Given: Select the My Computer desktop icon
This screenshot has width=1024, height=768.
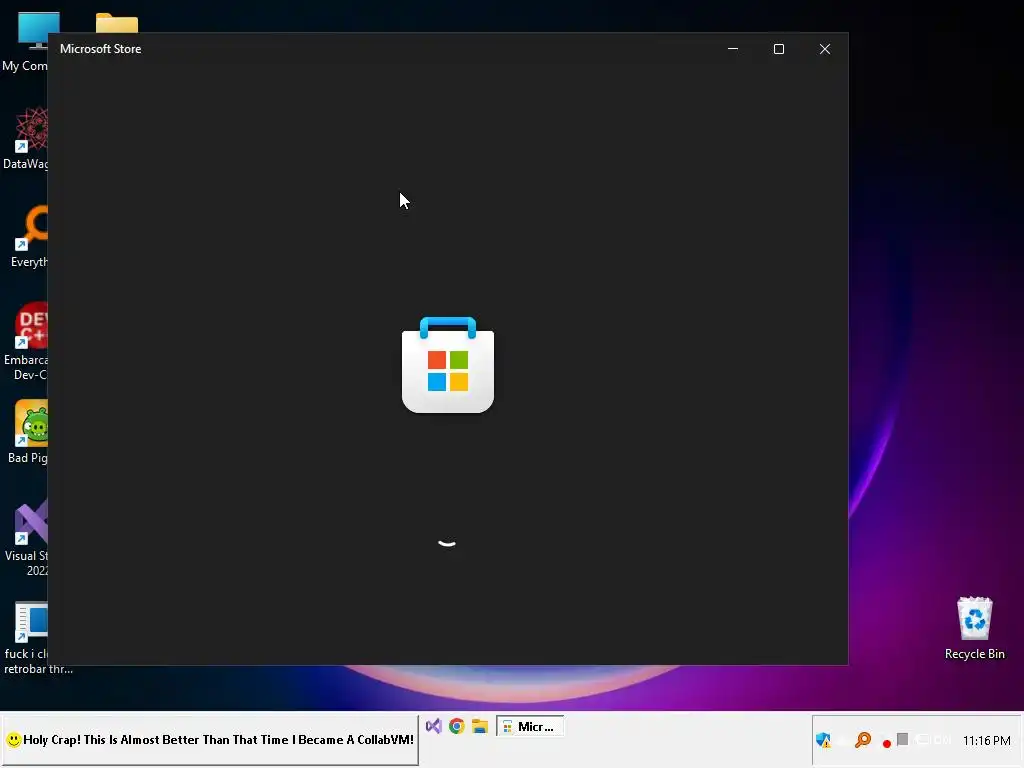Looking at the screenshot, I should (26, 41).
